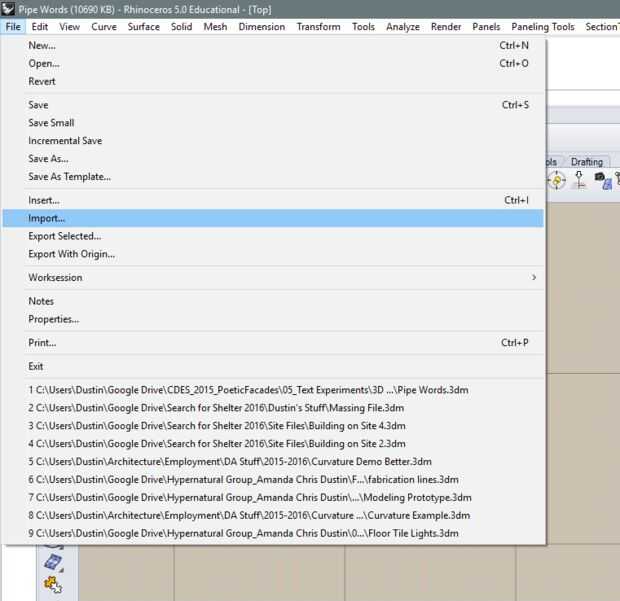The width and height of the screenshot is (620, 601).
Task: Choose Save As Template...
Action: [x=273, y=177]
